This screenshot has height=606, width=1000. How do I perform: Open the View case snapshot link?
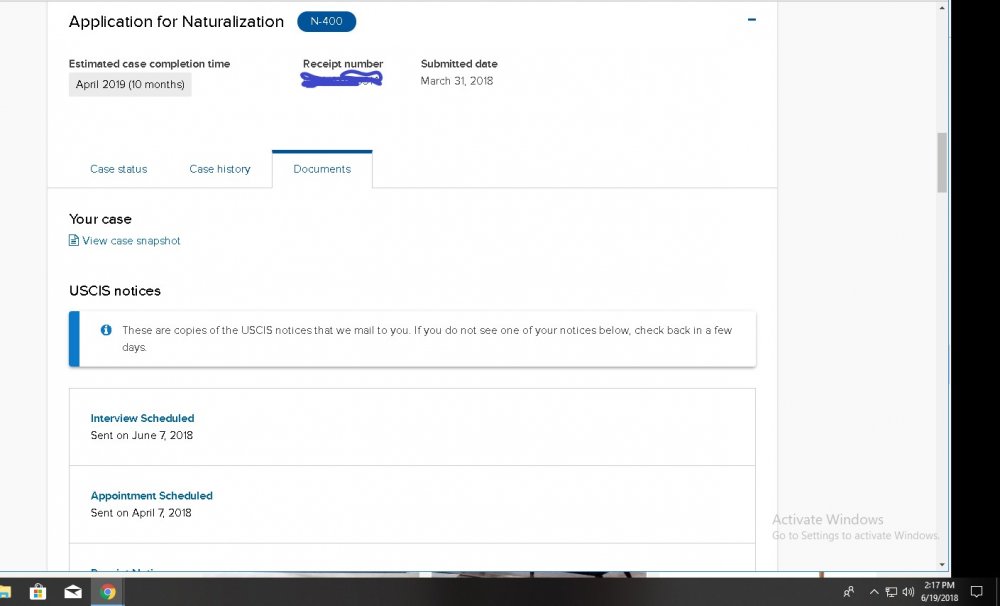click(x=131, y=240)
